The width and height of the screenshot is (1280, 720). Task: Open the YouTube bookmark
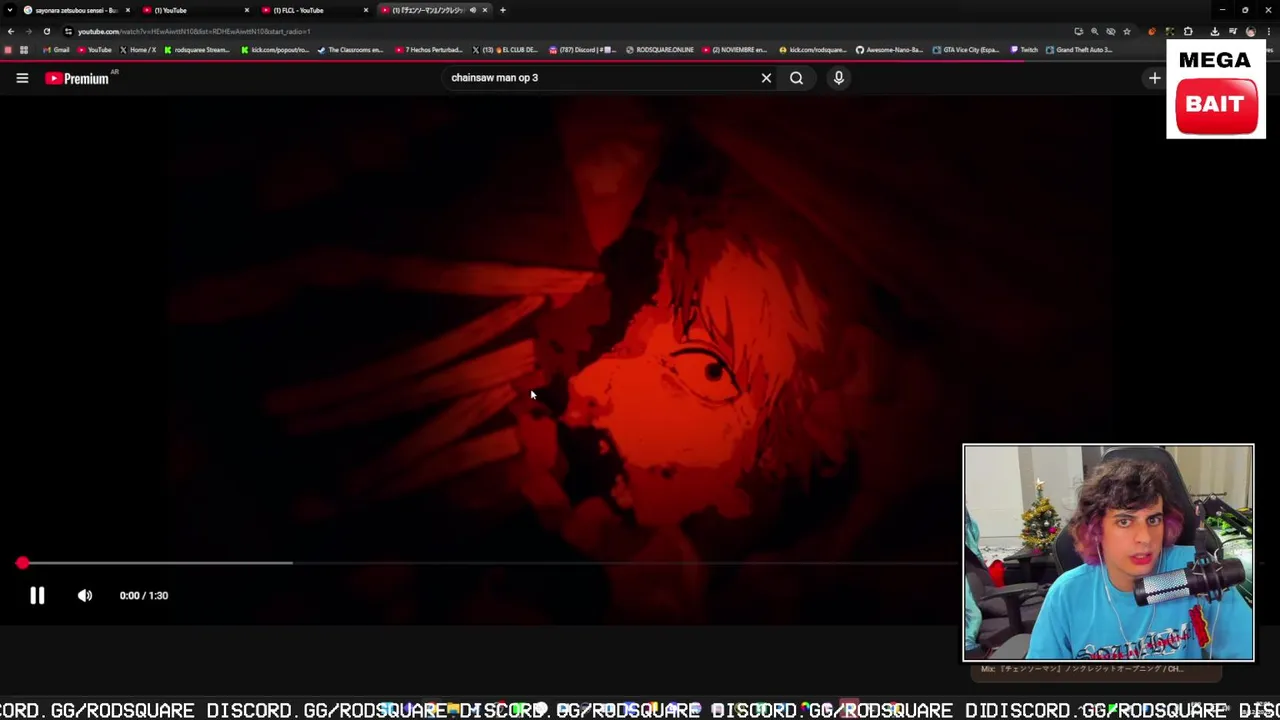tap(94, 50)
